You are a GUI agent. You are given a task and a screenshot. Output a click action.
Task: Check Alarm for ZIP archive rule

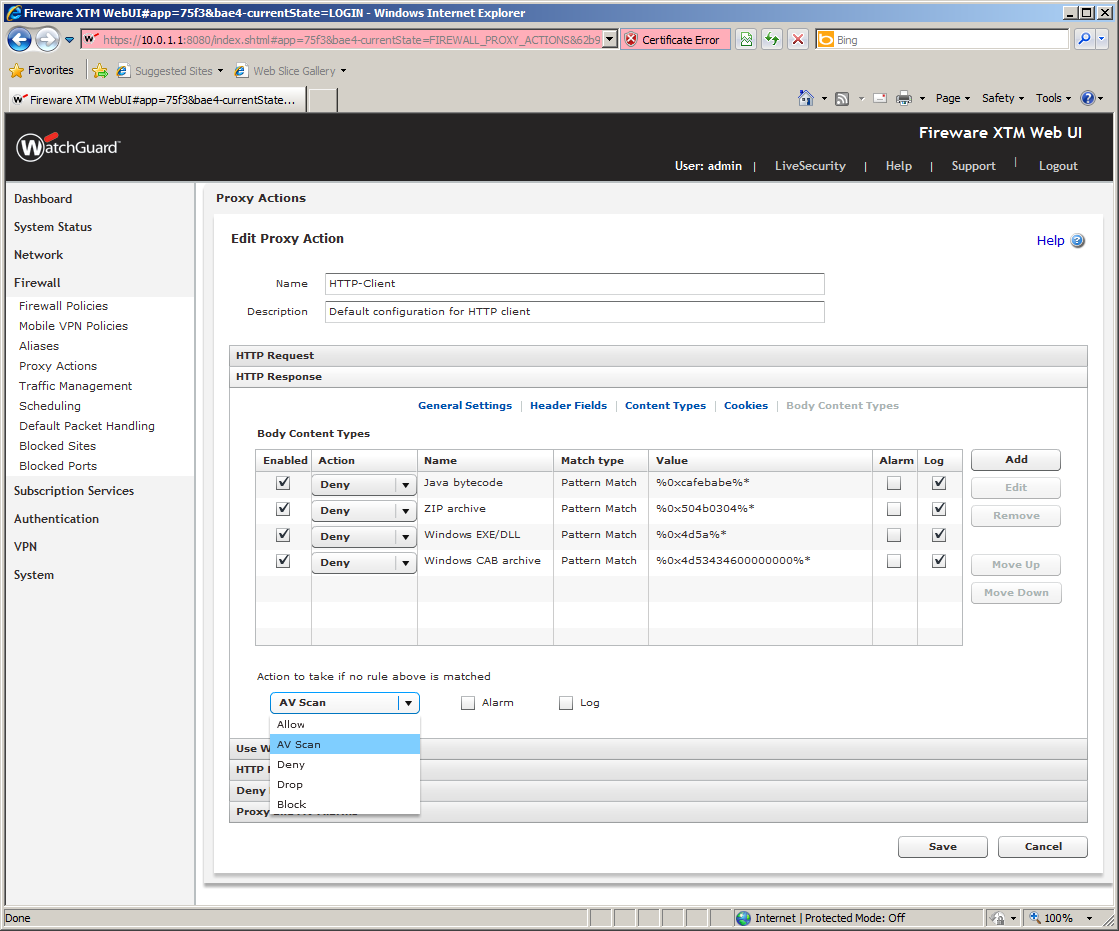(x=893, y=509)
